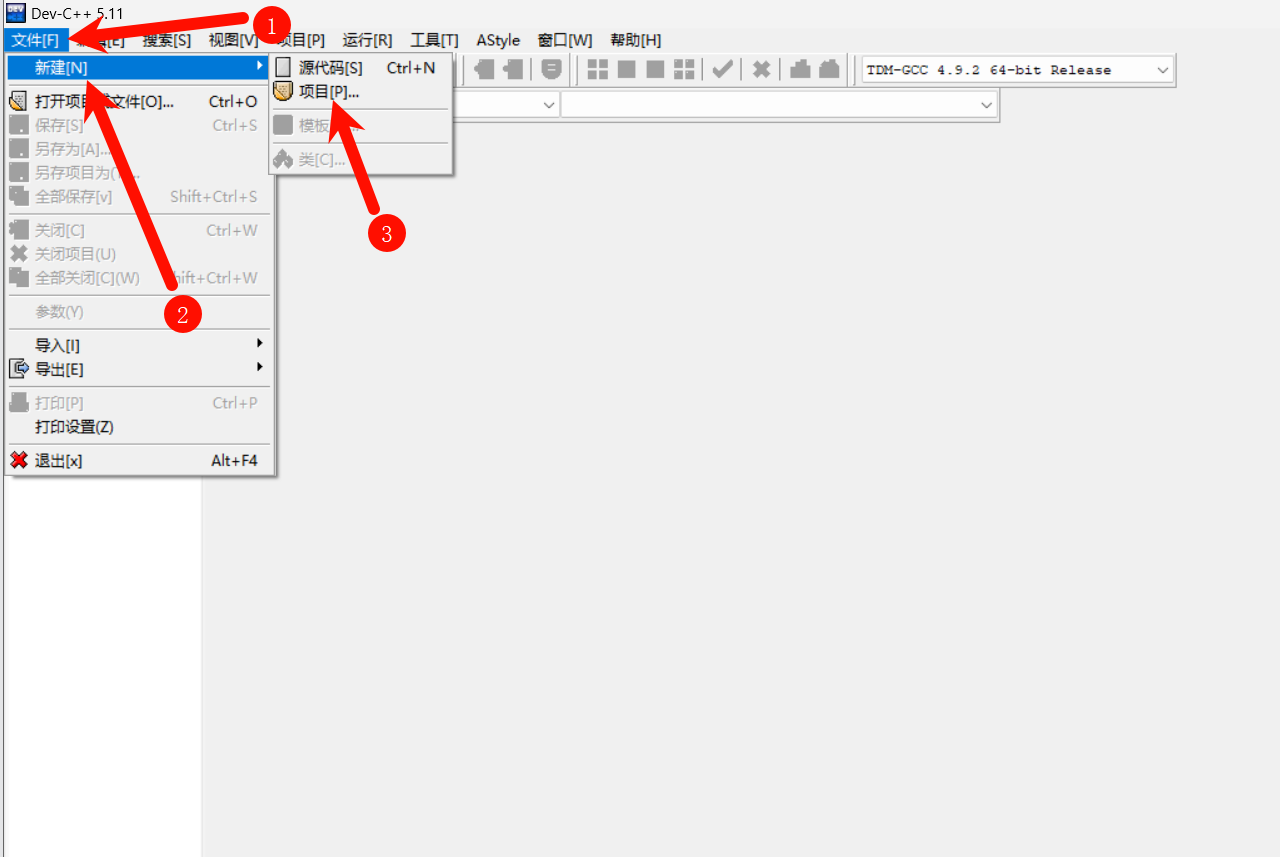1280x857 pixels.
Task: Click 全部保存[v] in the File menu
Action: click(138, 196)
